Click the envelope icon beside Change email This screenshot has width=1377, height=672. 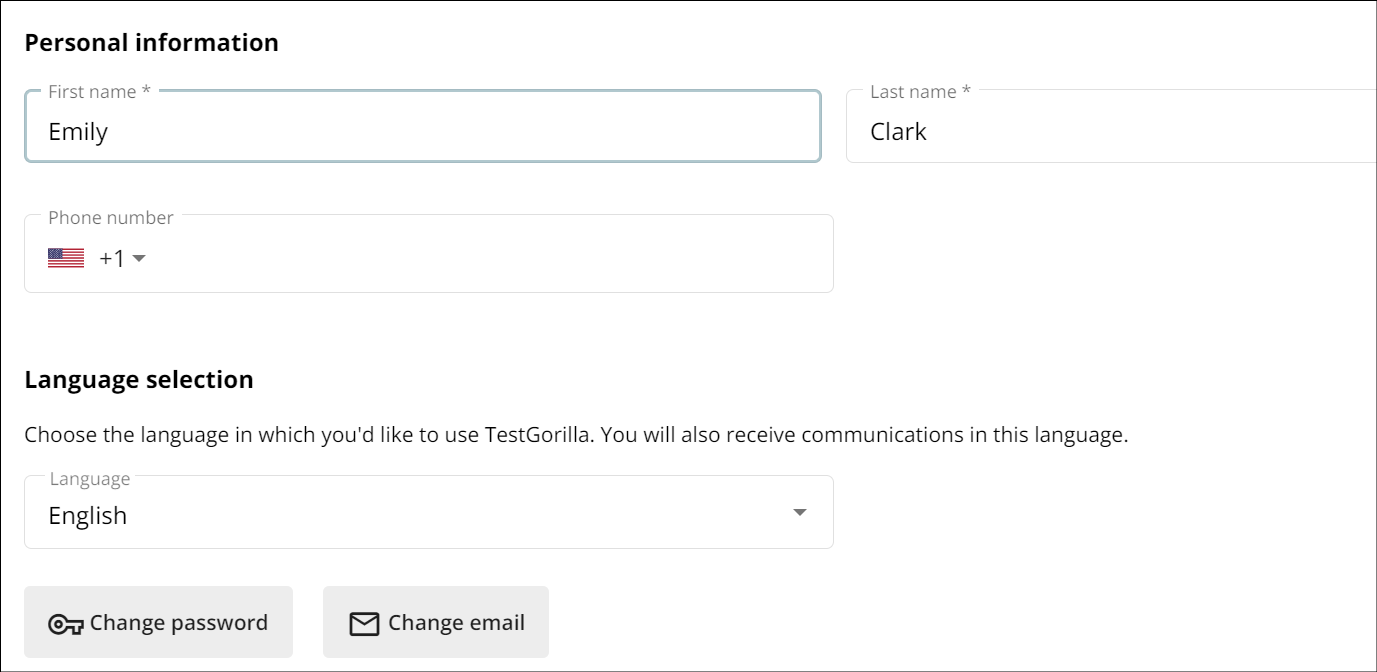click(x=364, y=624)
